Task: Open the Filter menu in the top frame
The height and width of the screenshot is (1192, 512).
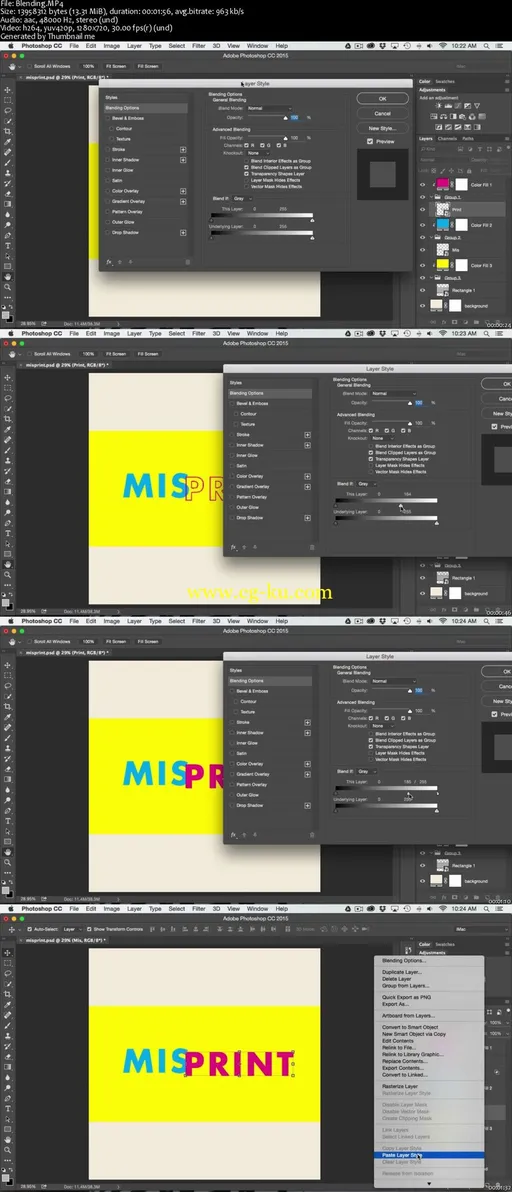Action: [198, 46]
